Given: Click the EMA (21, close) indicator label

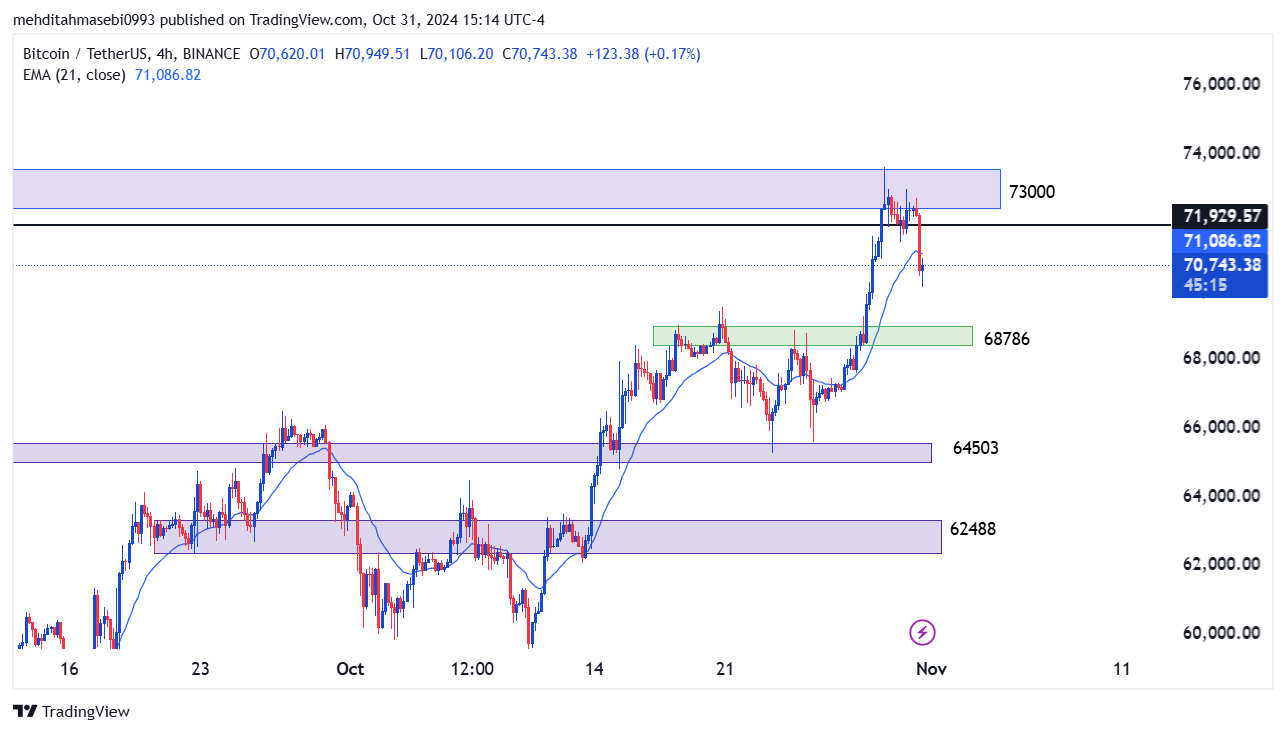Looking at the screenshot, I should click(74, 75).
